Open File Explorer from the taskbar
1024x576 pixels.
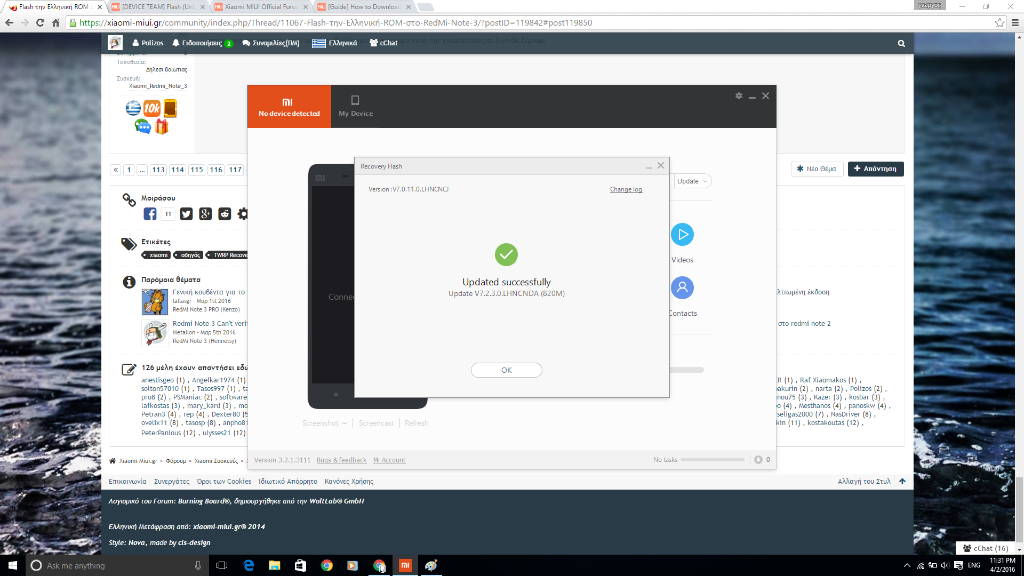pyautogui.click(x=274, y=566)
